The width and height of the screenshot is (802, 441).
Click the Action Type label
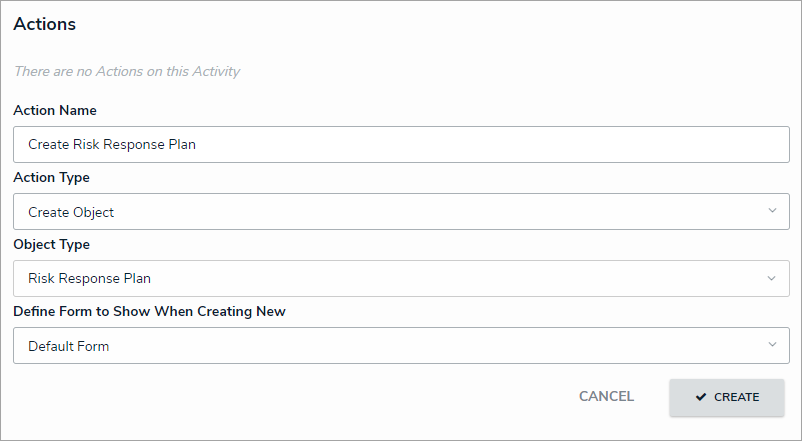(51, 177)
